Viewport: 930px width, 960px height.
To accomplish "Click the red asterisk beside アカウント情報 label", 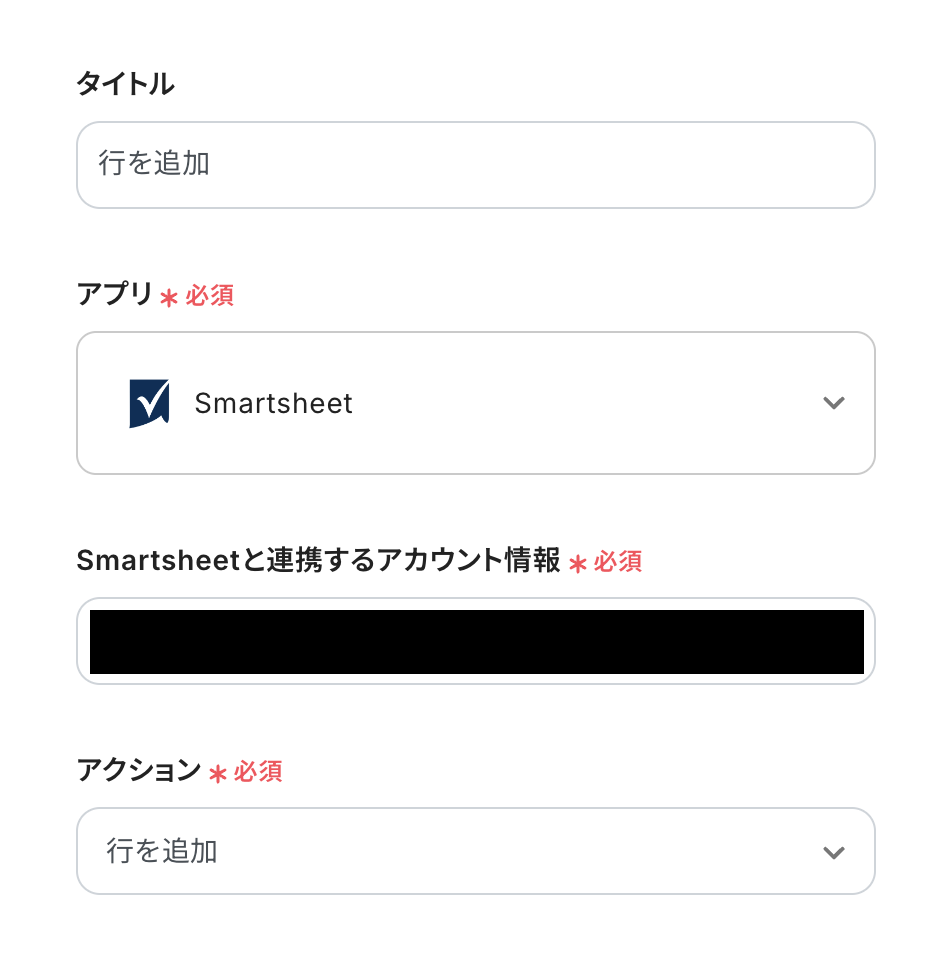I will point(577,564).
